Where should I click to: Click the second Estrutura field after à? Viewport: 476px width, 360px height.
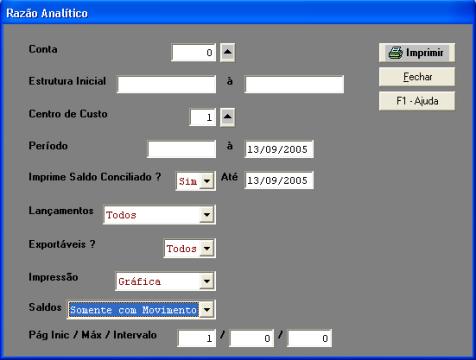(294, 84)
